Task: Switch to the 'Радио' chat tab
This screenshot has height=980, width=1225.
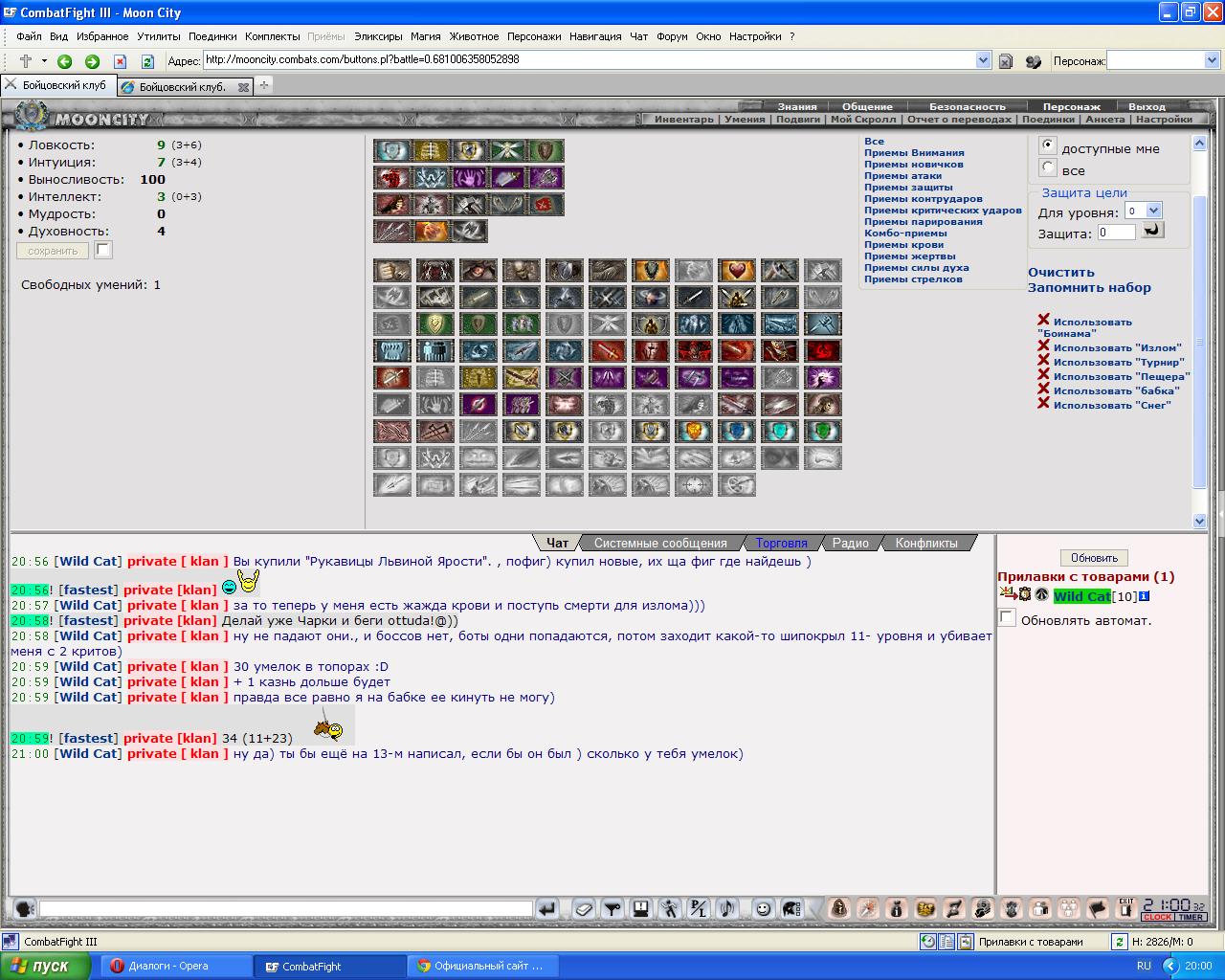Action: [851, 543]
